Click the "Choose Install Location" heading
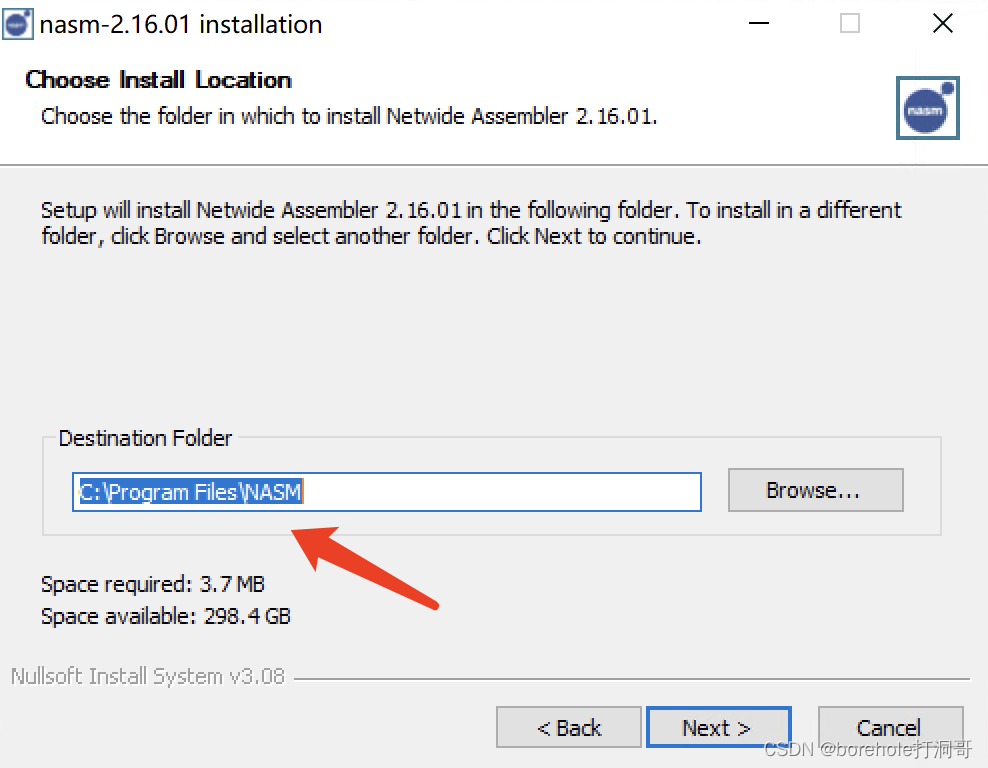Viewport: 988px width, 768px height. tap(158, 80)
